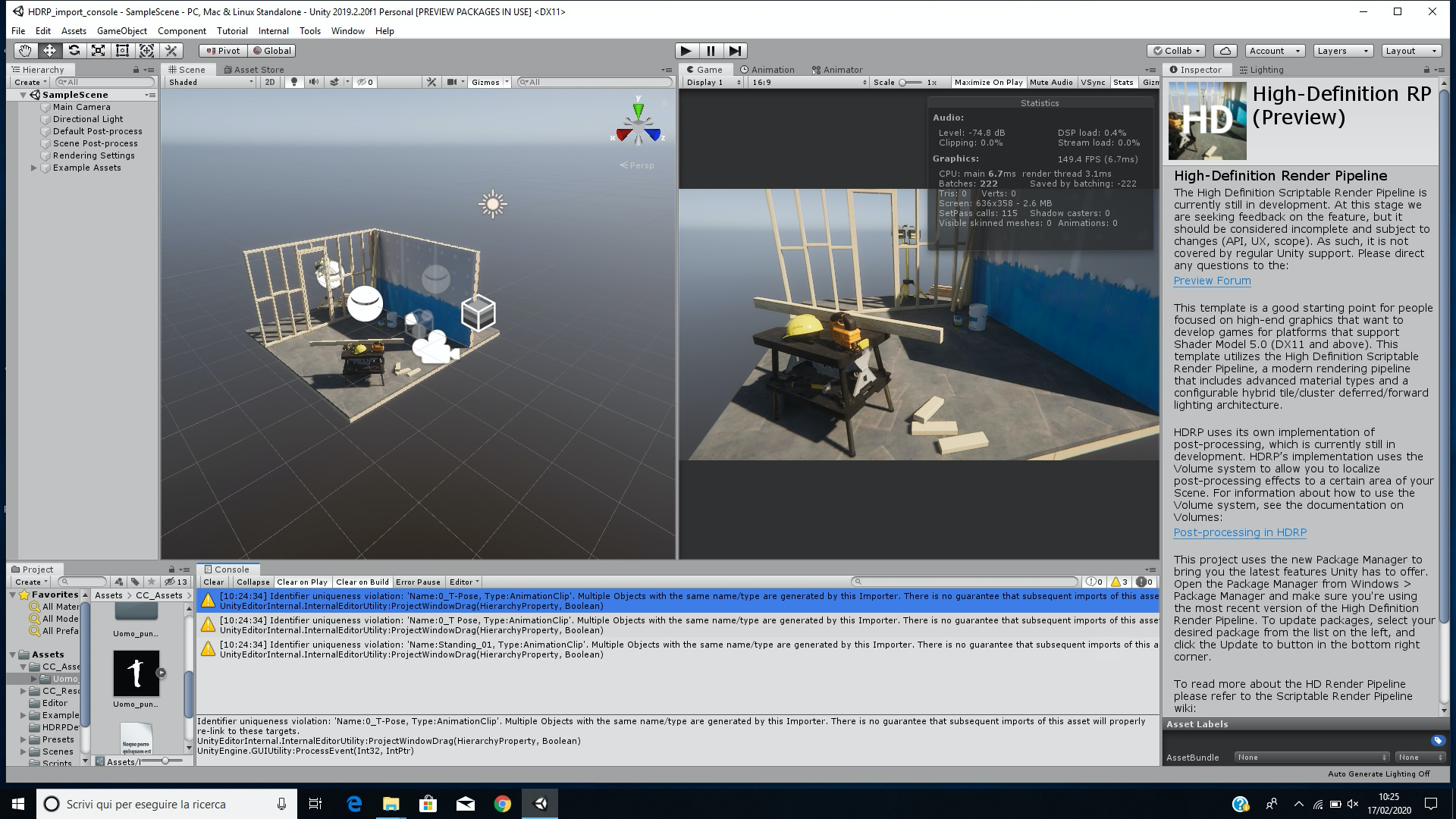Open scene camera settings icon
This screenshot has height=819, width=1456.
pos(452,82)
